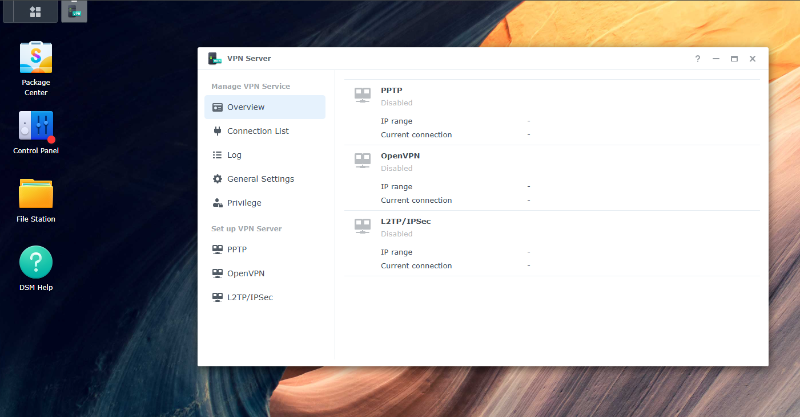Click Current connection label under PPTP
This screenshot has height=417, width=800.
pos(416,135)
